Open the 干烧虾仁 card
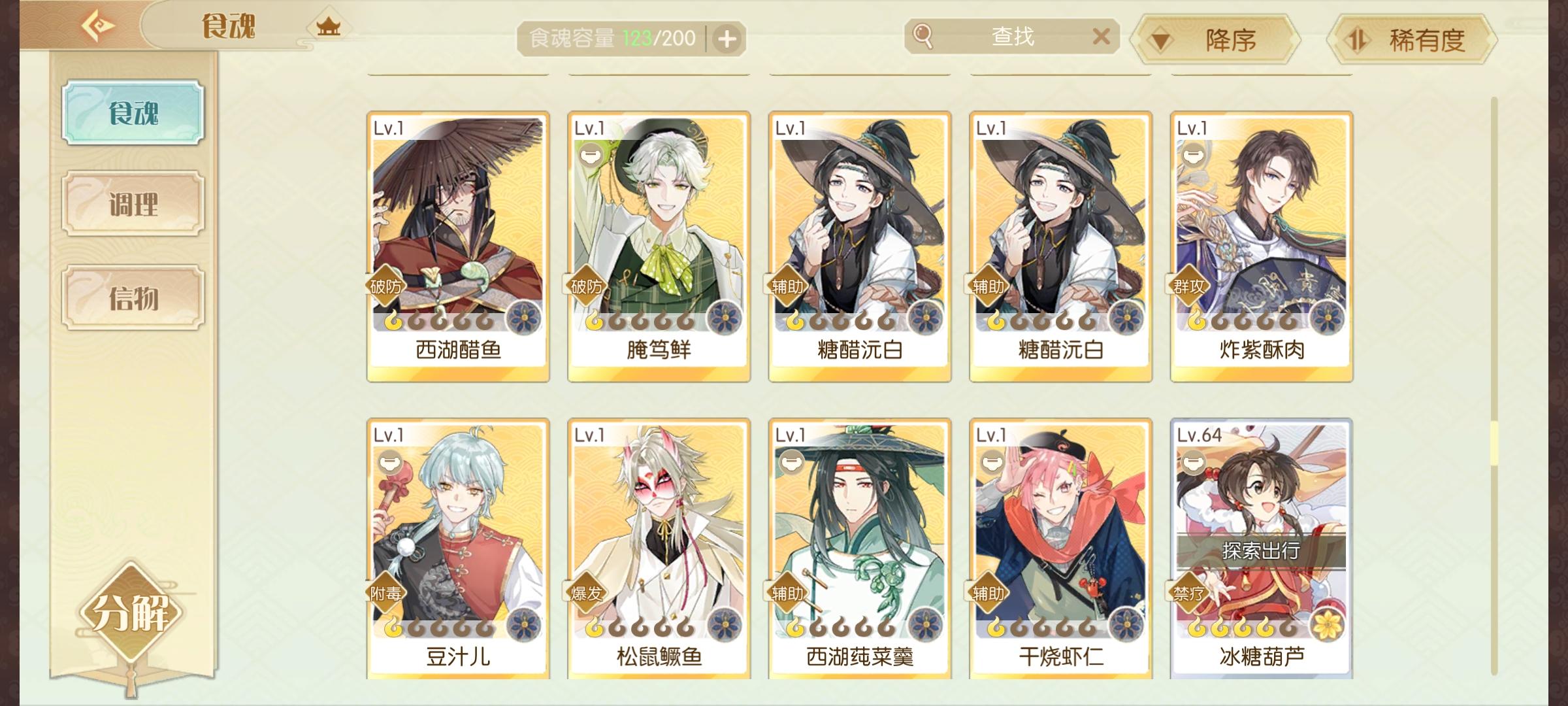The width and height of the screenshot is (1568, 706). pyautogui.click(x=1060, y=549)
